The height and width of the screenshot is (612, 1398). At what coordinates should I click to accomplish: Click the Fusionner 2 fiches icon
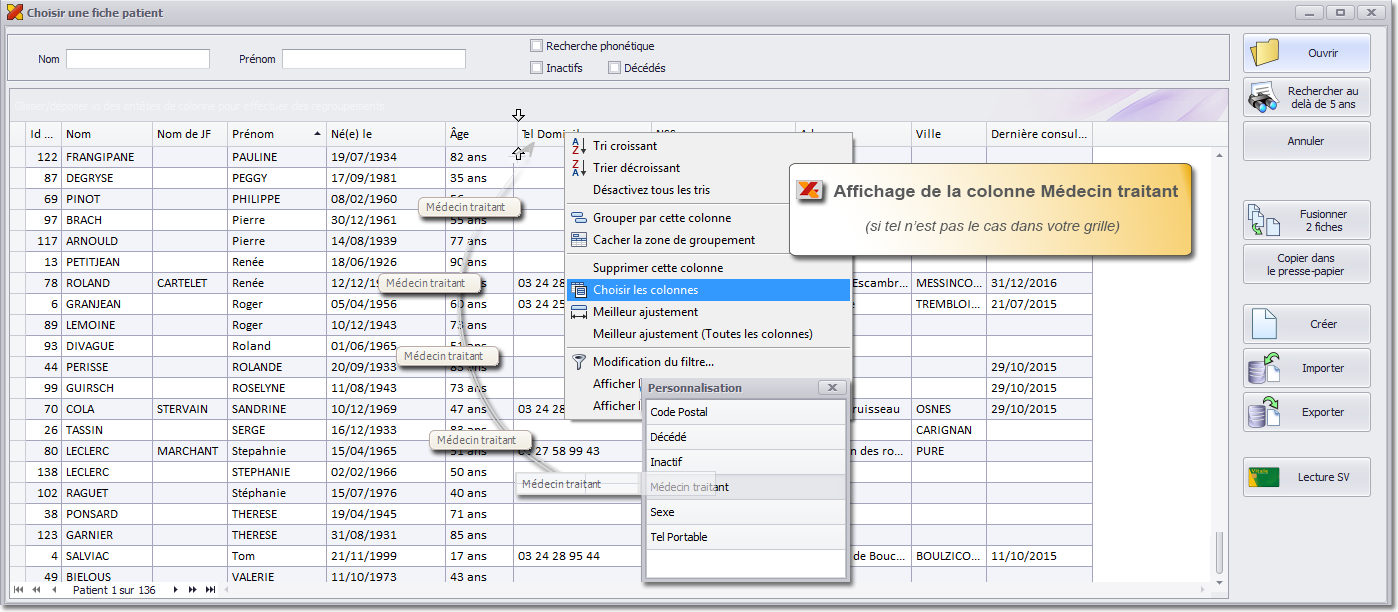coord(1265,220)
